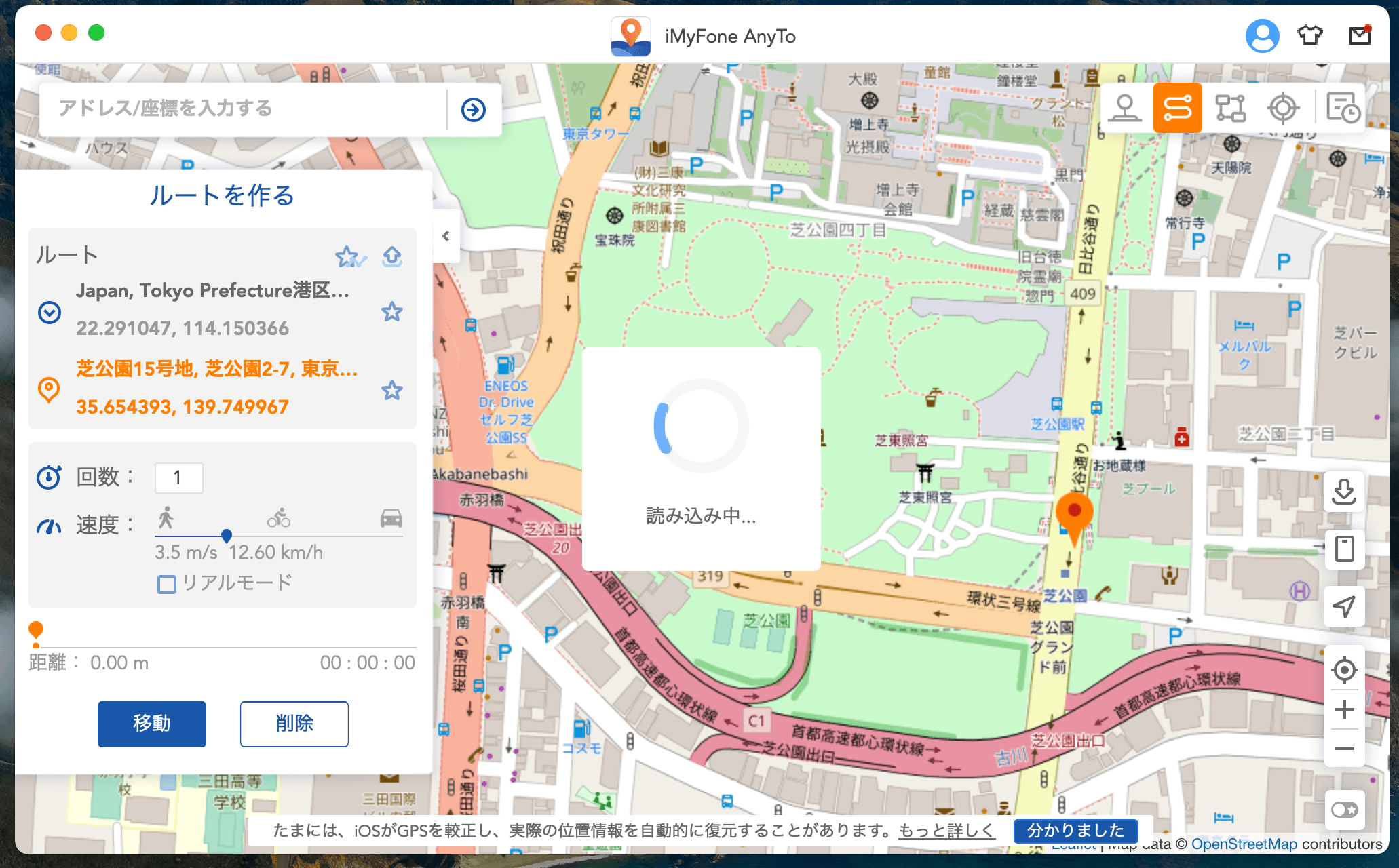1399x868 pixels.
Task: Click the 削除 delete button
Action: [294, 724]
